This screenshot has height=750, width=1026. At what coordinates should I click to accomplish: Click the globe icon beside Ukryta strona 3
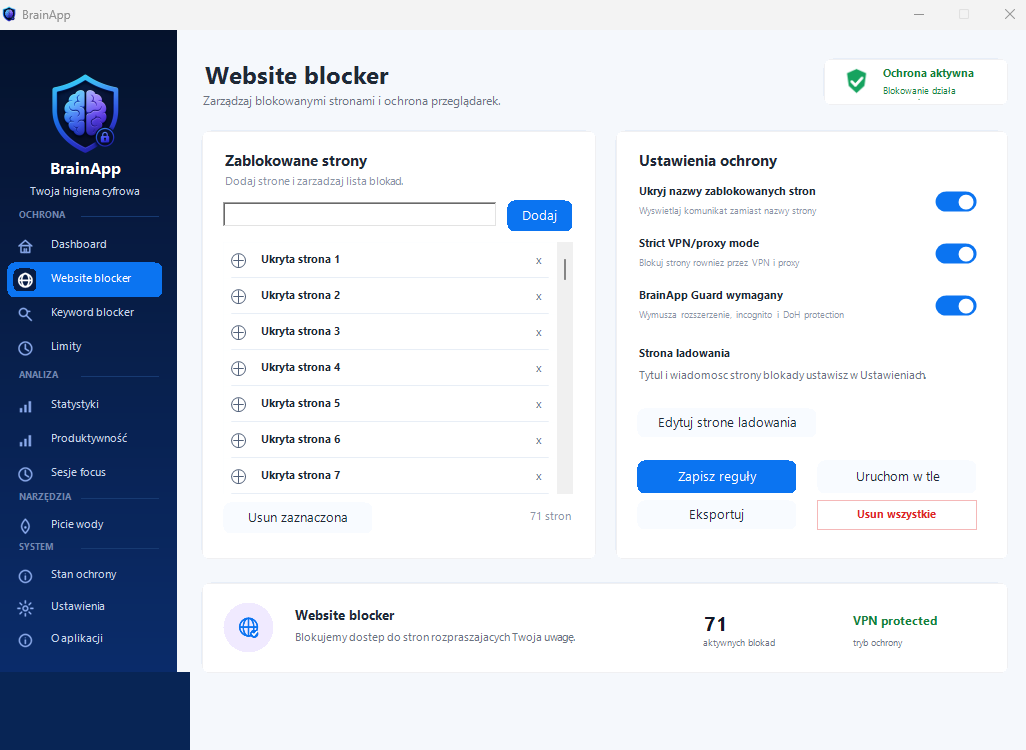tap(239, 332)
